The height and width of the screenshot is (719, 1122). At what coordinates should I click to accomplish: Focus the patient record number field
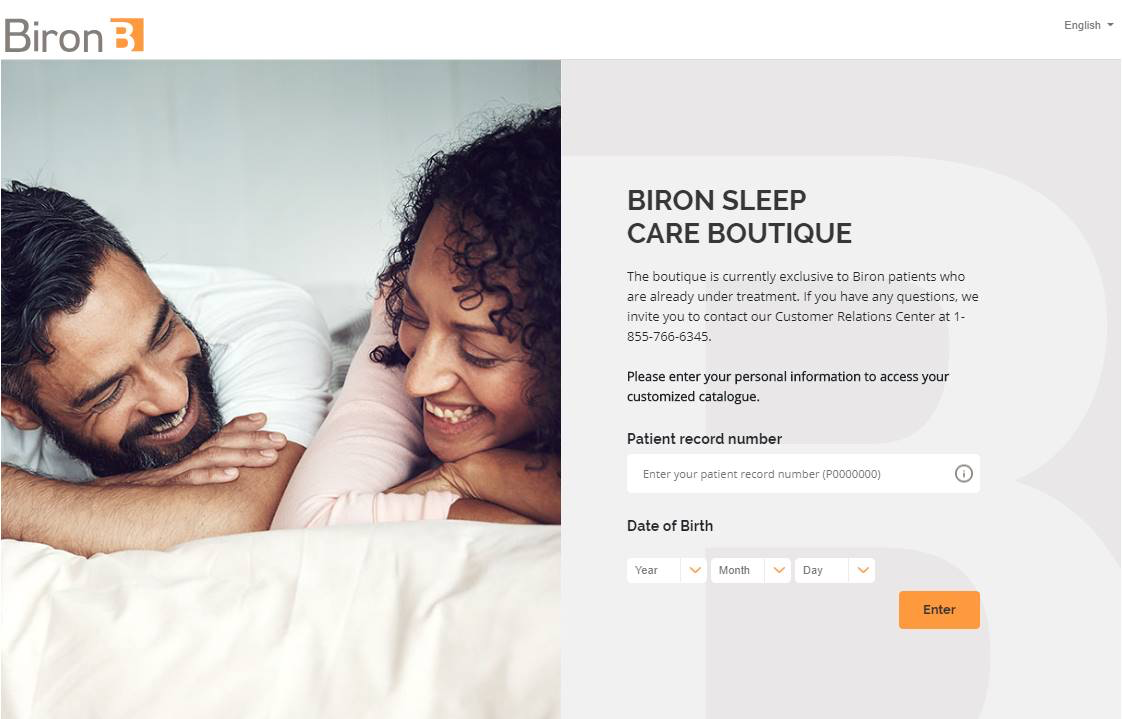pos(803,474)
